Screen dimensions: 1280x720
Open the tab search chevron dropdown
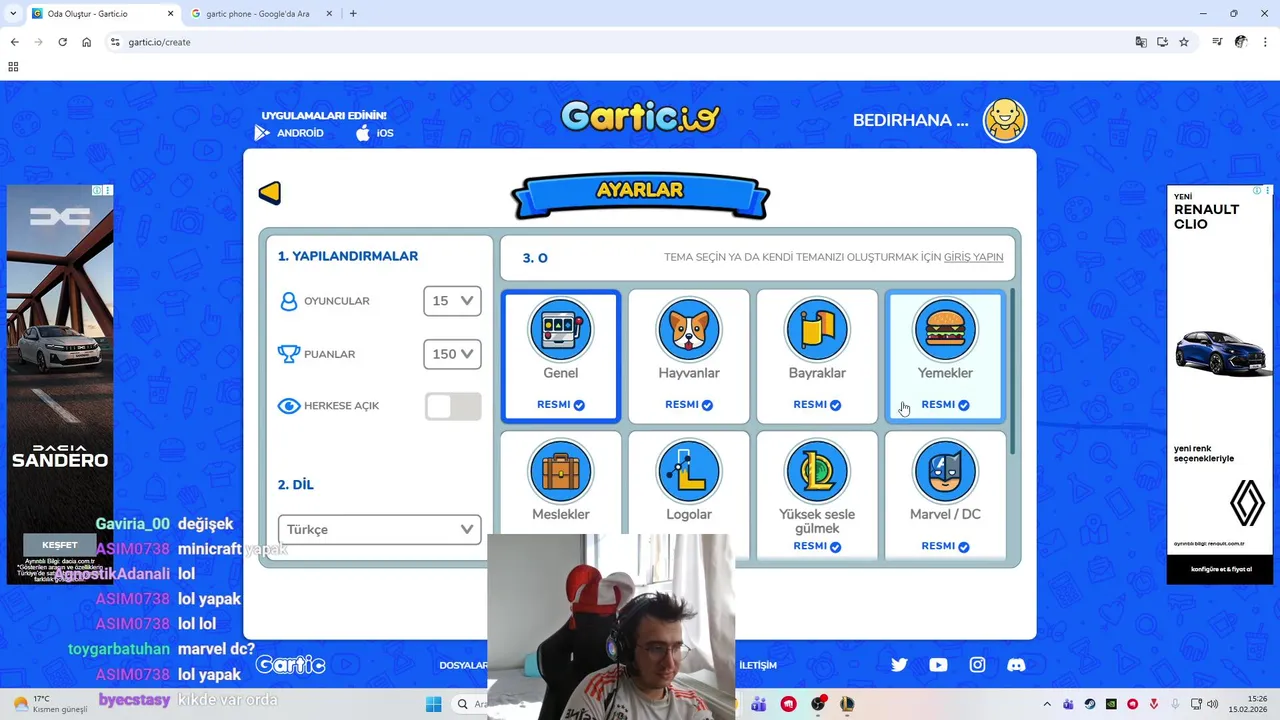pos(13,14)
